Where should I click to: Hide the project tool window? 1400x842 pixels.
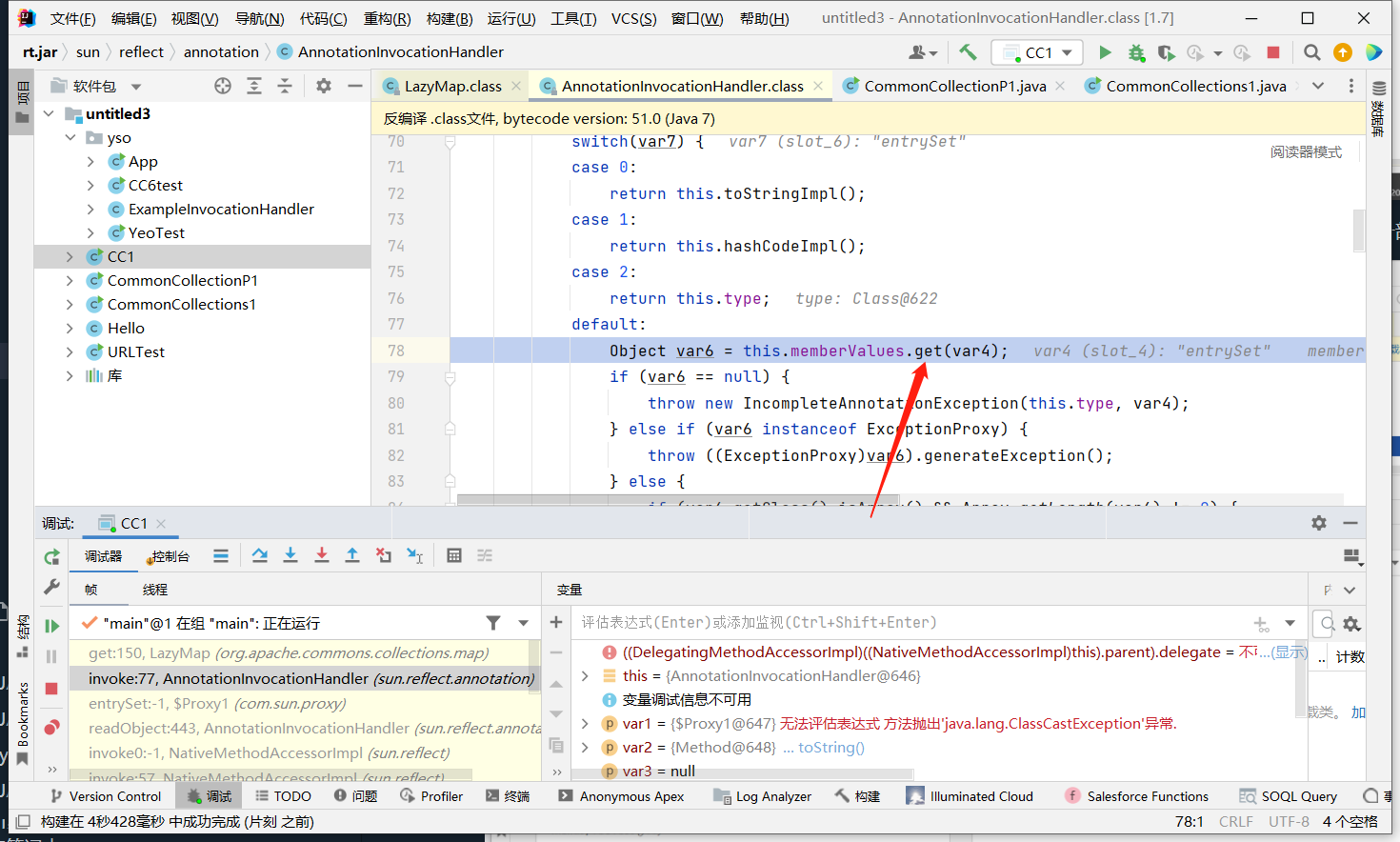355,86
